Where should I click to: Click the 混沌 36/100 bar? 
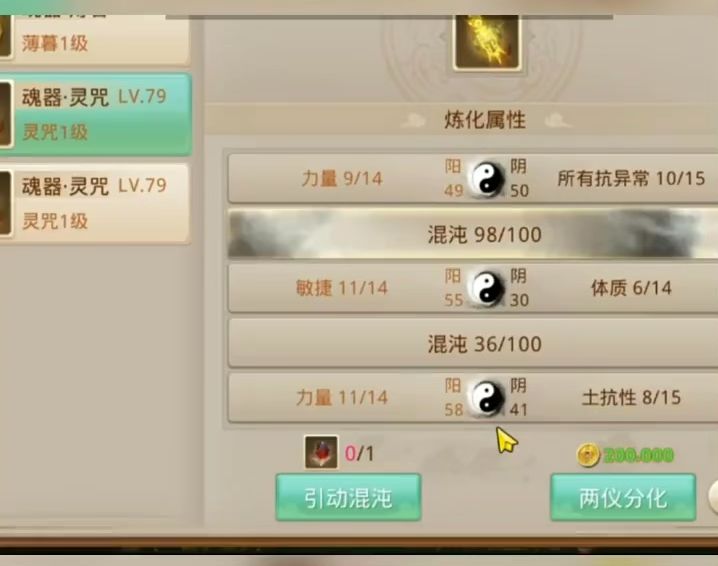473,343
